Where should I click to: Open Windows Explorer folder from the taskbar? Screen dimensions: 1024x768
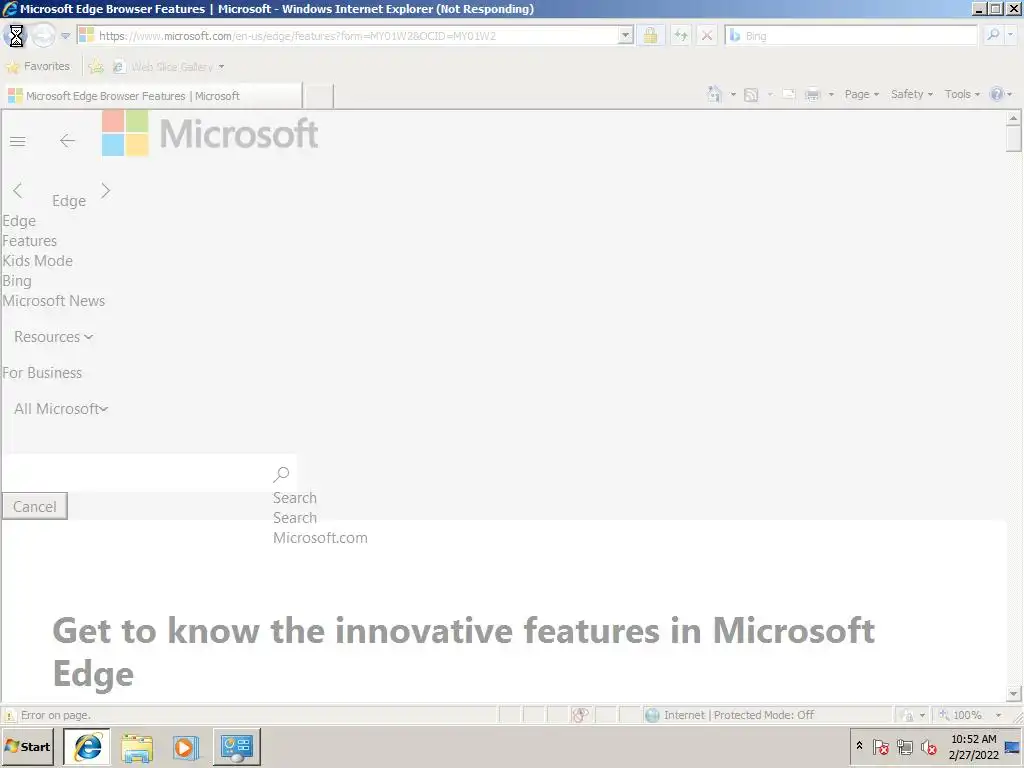click(136, 747)
